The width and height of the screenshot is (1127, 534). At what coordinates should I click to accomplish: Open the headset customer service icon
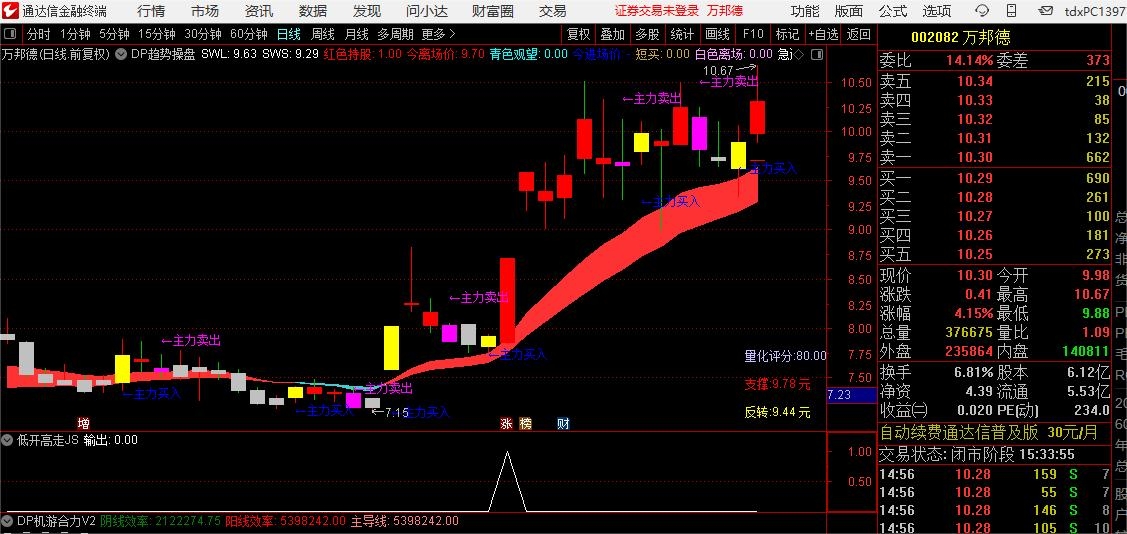coord(981,11)
